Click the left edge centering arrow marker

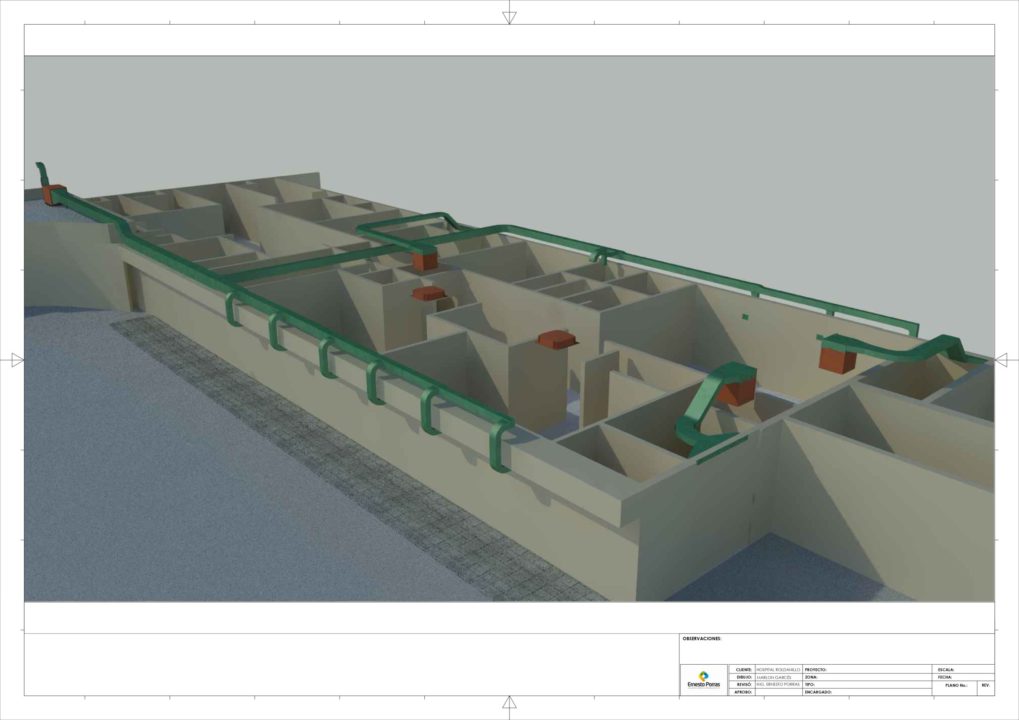pos(16,360)
